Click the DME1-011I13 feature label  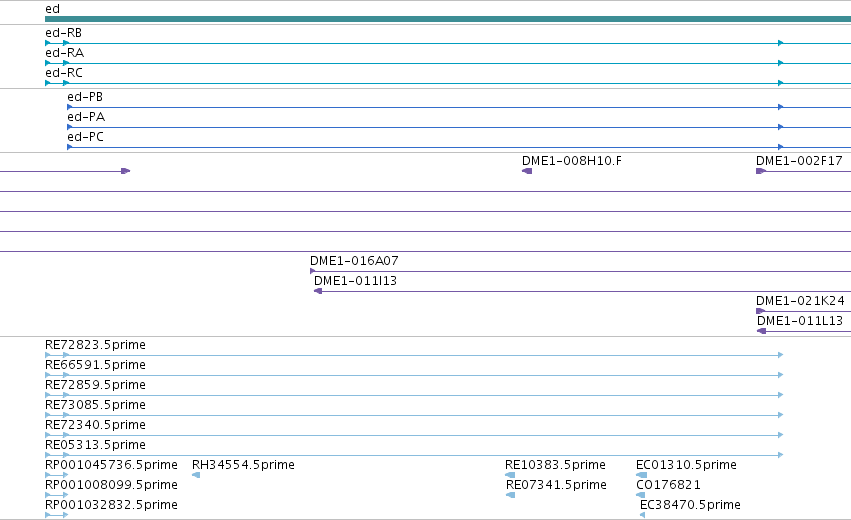coord(355,281)
